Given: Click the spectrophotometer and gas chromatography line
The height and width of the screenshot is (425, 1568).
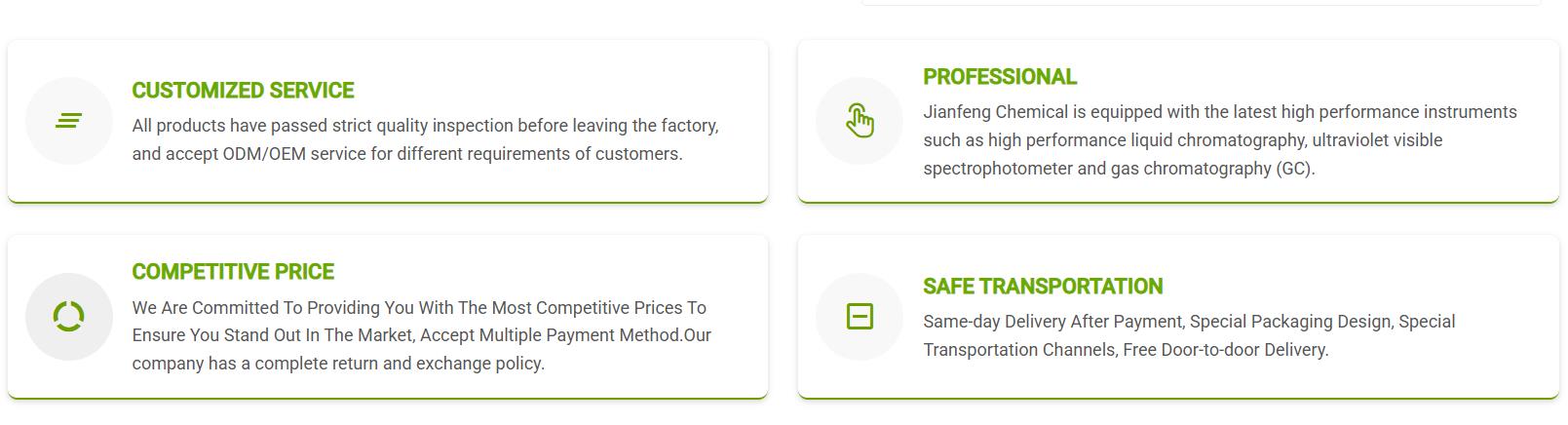Looking at the screenshot, I should coord(1119,169).
